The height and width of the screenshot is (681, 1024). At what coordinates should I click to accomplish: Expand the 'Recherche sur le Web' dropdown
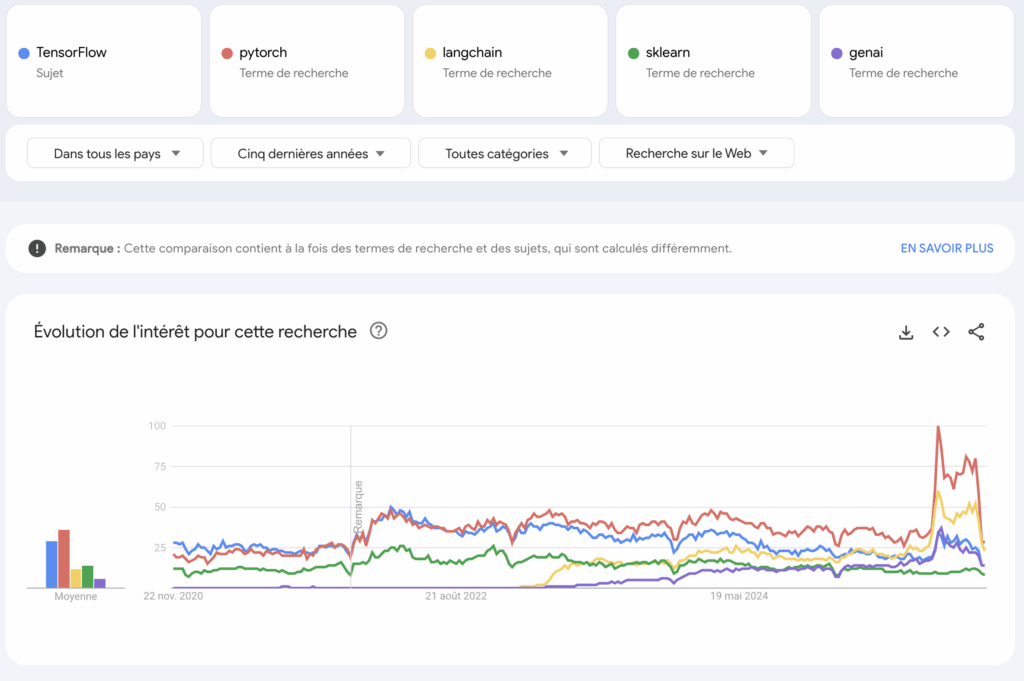coord(696,153)
